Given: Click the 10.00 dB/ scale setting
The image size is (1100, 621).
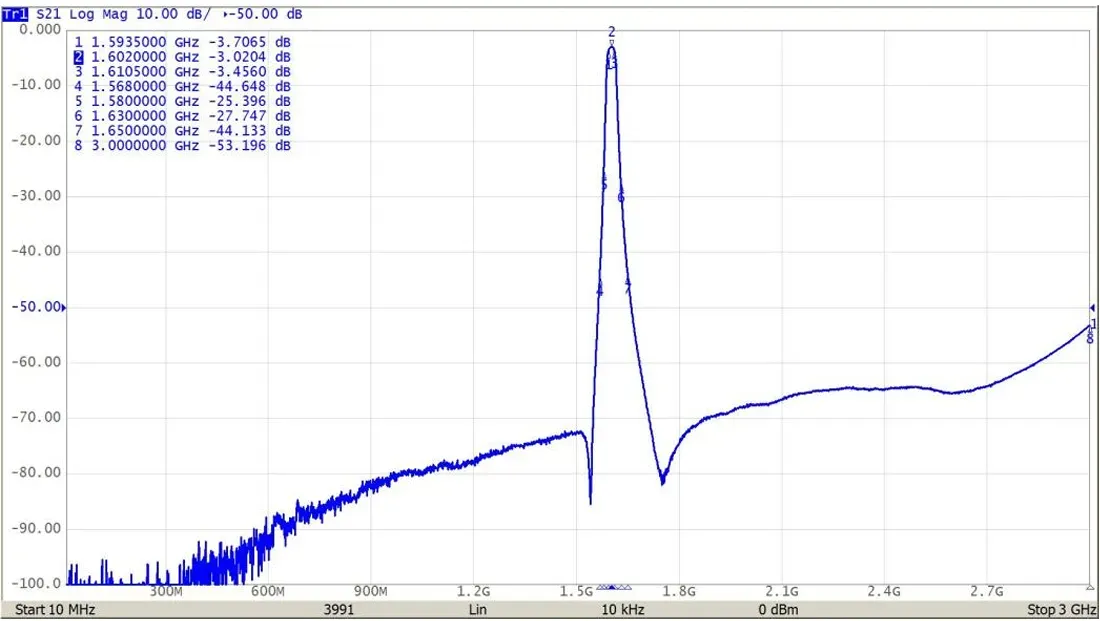Looking at the screenshot, I should (x=173, y=14).
